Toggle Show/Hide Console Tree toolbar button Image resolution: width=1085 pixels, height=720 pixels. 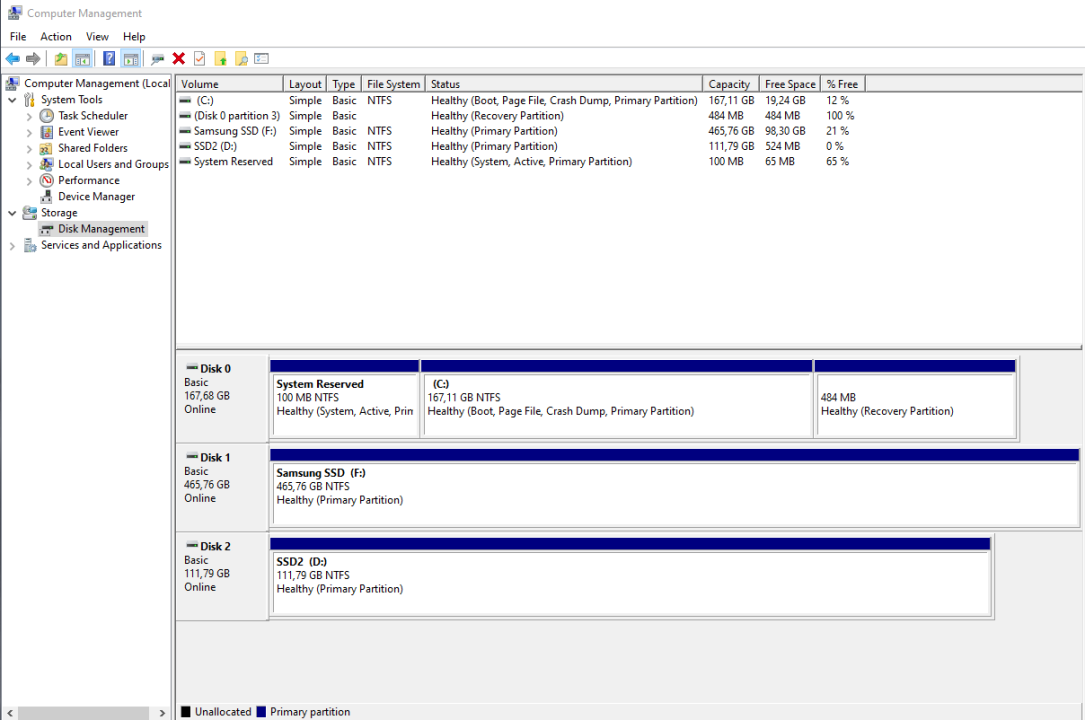click(x=82, y=59)
